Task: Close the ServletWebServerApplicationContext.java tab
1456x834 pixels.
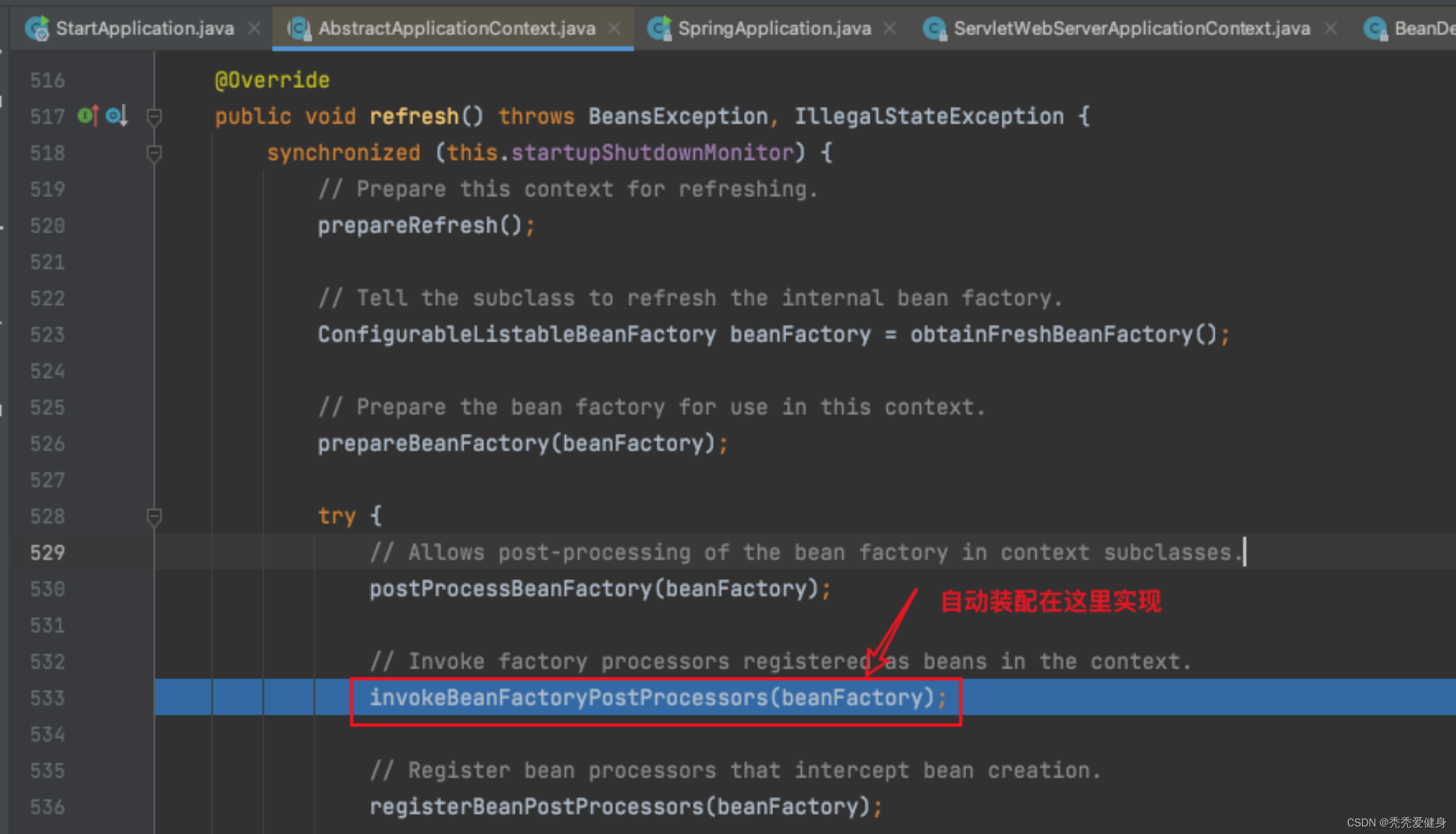Action: [x=1330, y=28]
